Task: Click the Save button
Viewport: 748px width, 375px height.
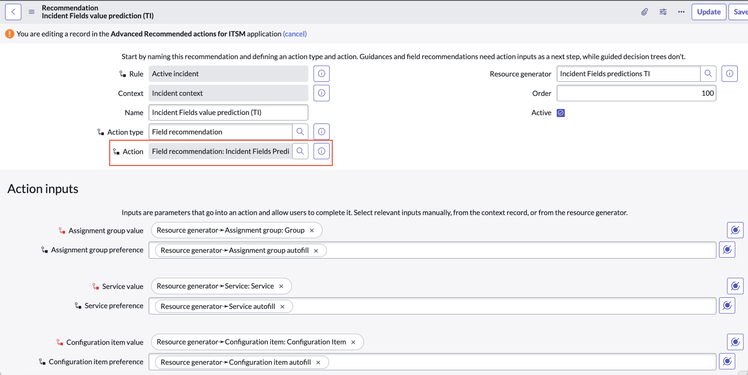Action: tap(739, 12)
